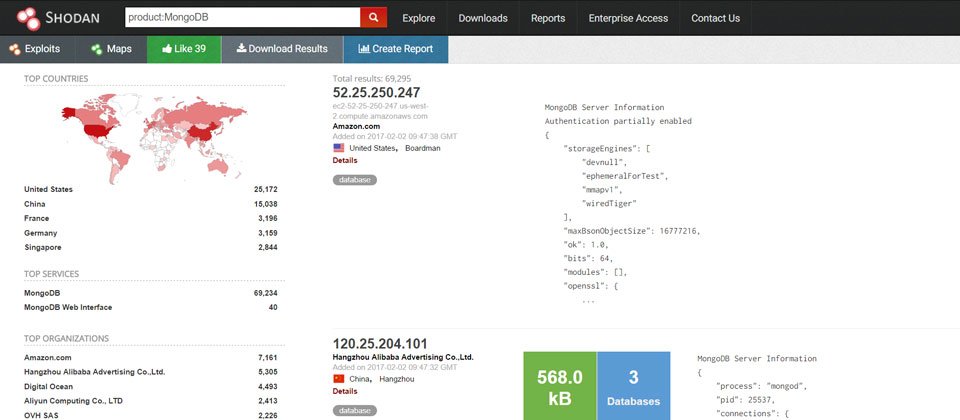
Task: Filter by United States country
Action: [x=48, y=190]
